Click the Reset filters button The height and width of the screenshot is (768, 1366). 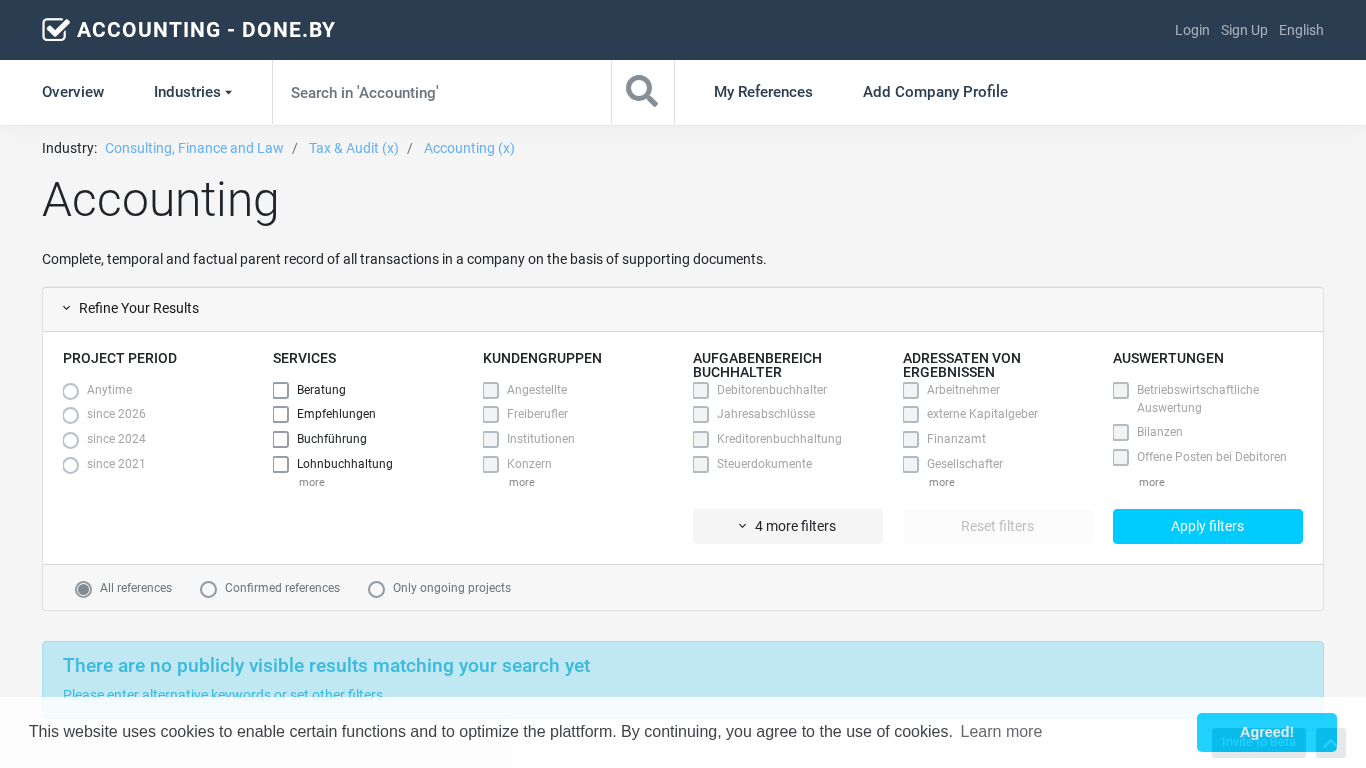click(998, 526)
